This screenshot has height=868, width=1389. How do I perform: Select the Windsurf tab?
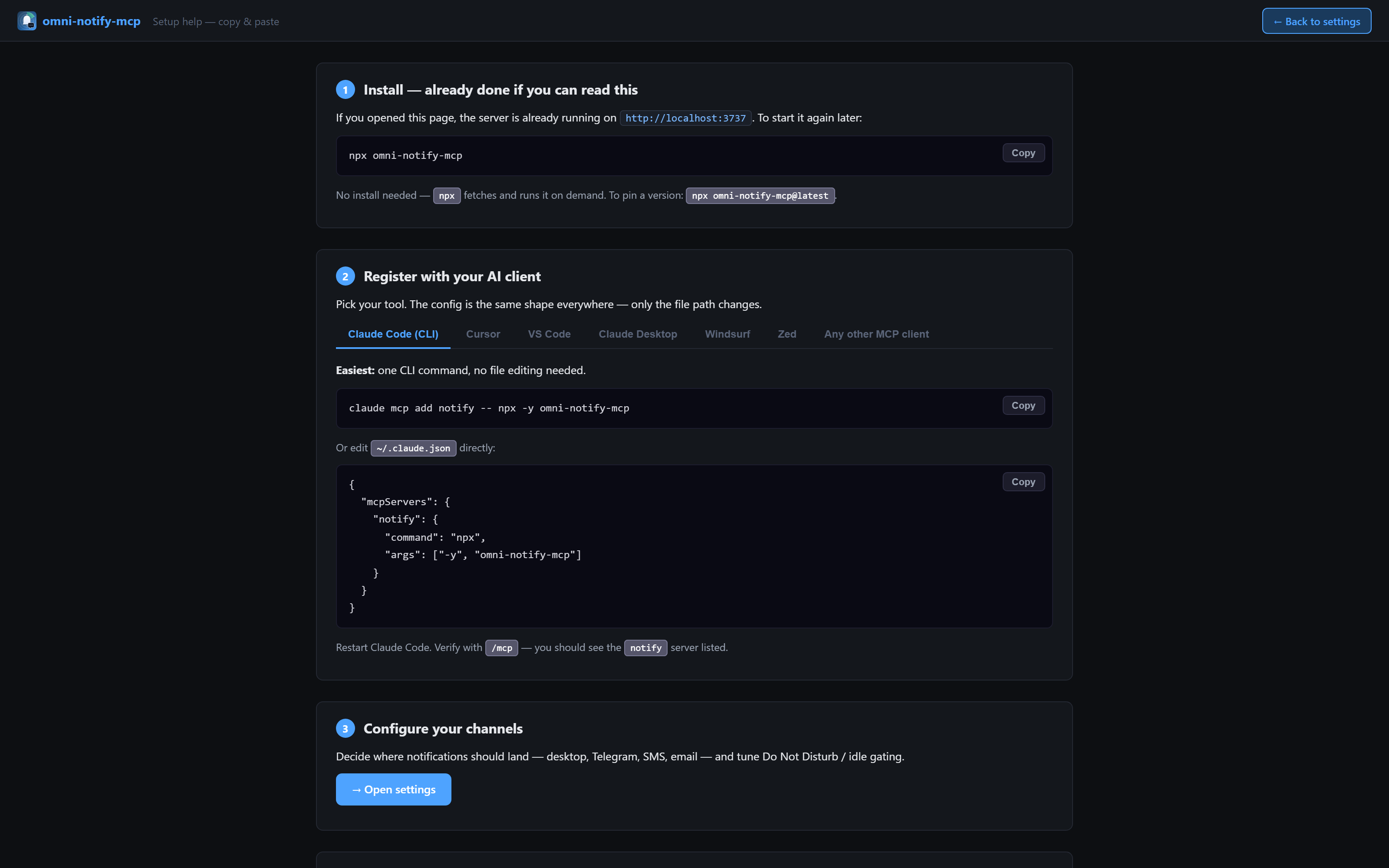[x=727, y=334]
